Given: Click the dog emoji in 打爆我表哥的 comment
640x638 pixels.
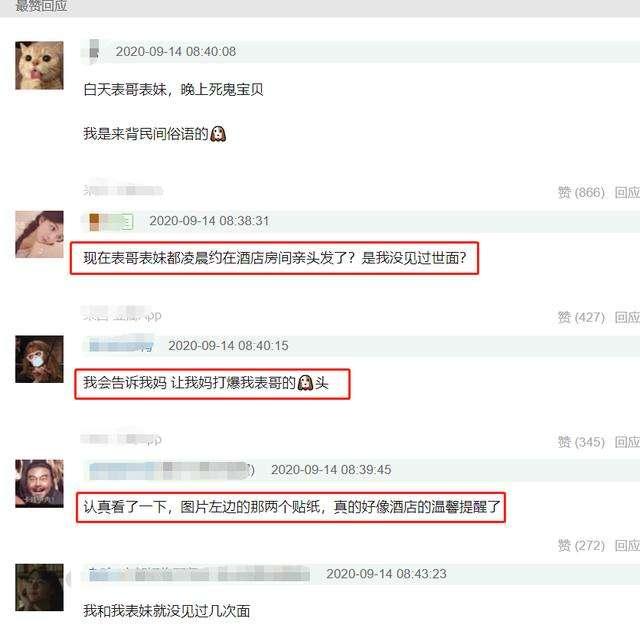Looking at the screenshot, I should pyautogui.click(x=305, y=383).
